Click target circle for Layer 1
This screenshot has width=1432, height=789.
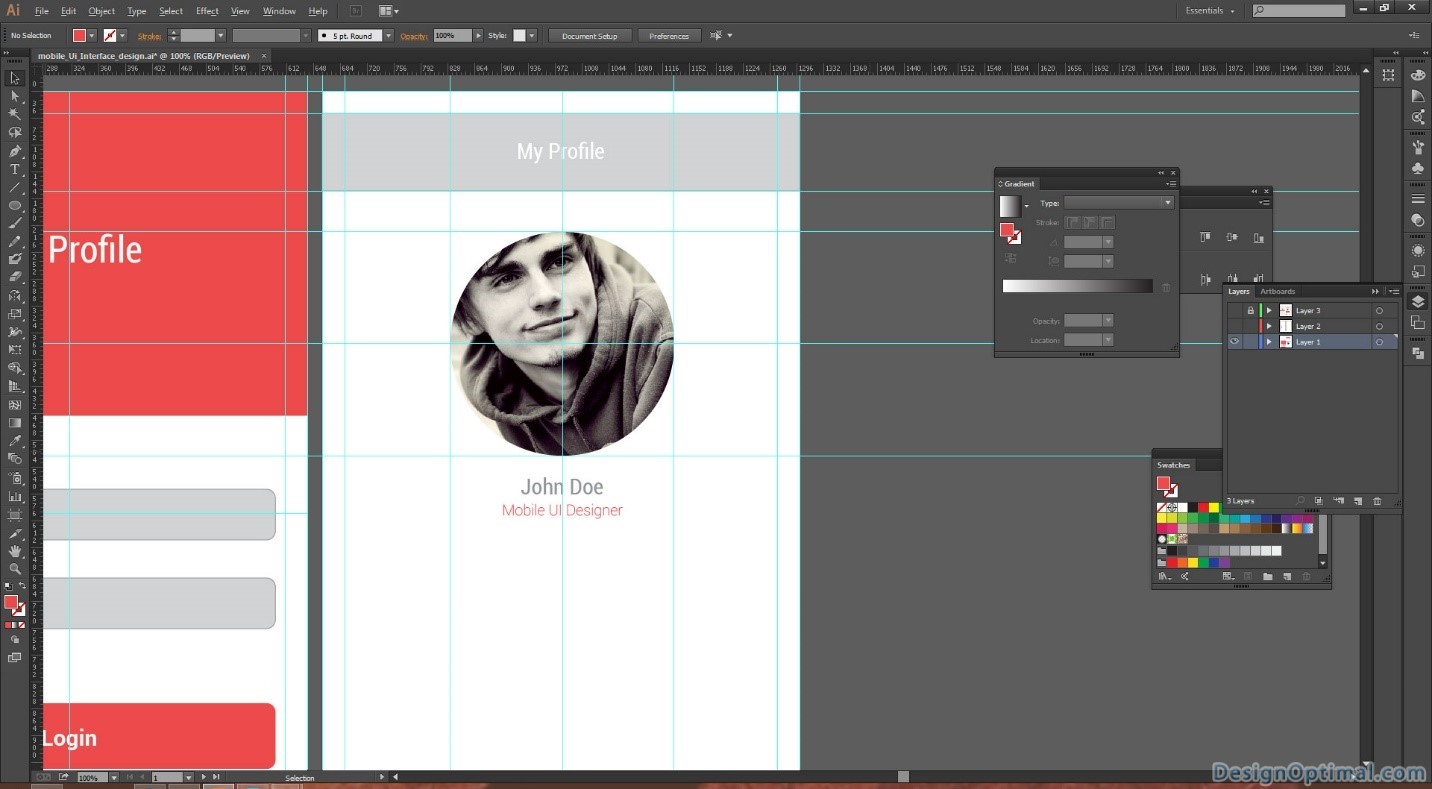(x=1379, y=342)
